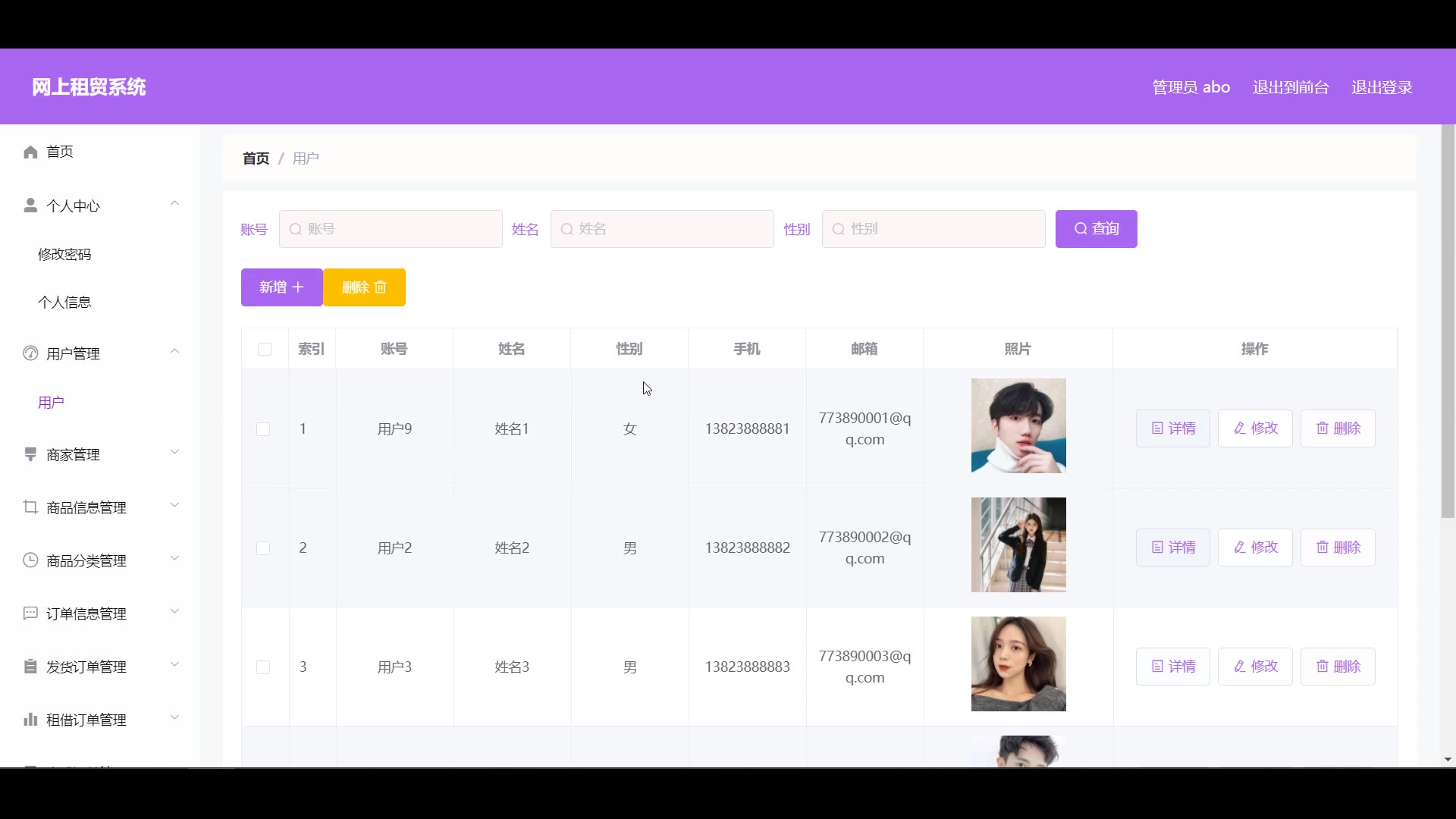1456x819 pixels.
Task: Click the clock icon for 商品分类管理
Action: point(30,560)
